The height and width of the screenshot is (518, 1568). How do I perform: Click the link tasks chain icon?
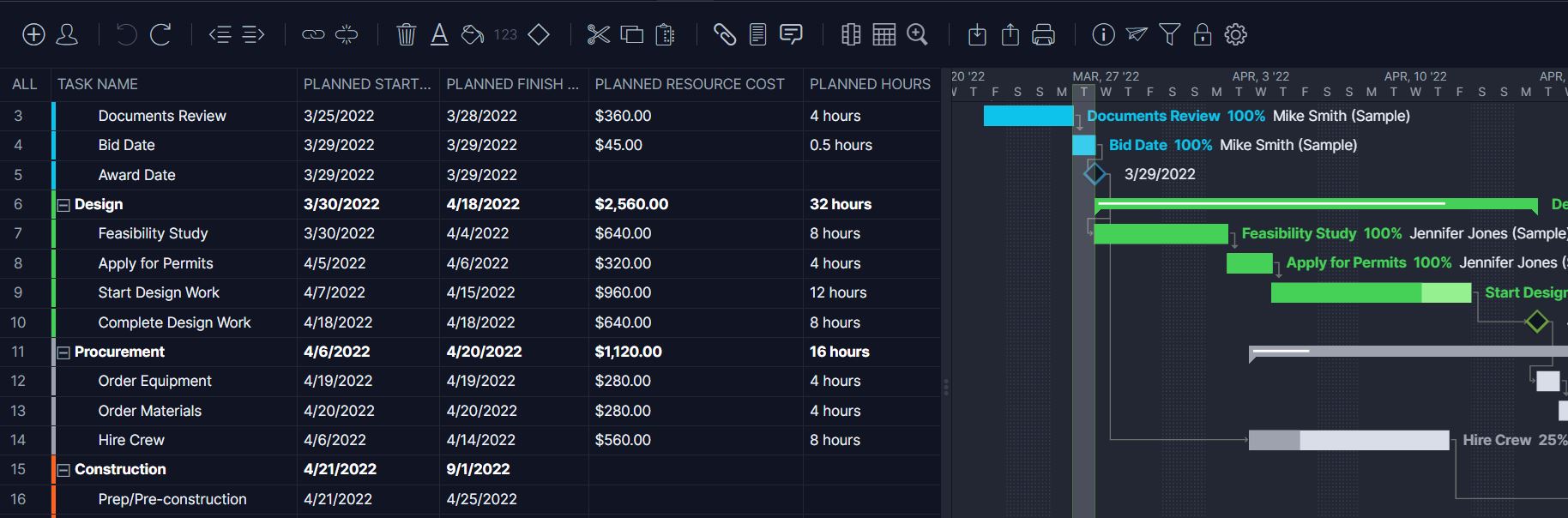coord(313,34)
